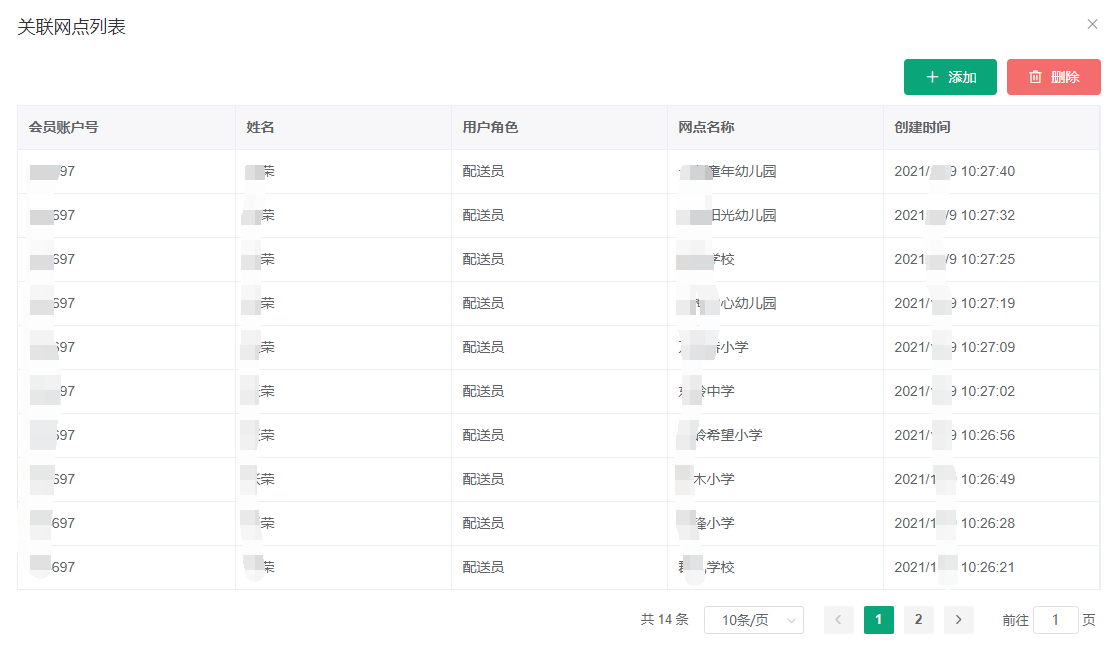The height and width of the screenshot is (656, 1117).
Task: Click the 会员账户号 column header
Action: click(x=64, y=127)
